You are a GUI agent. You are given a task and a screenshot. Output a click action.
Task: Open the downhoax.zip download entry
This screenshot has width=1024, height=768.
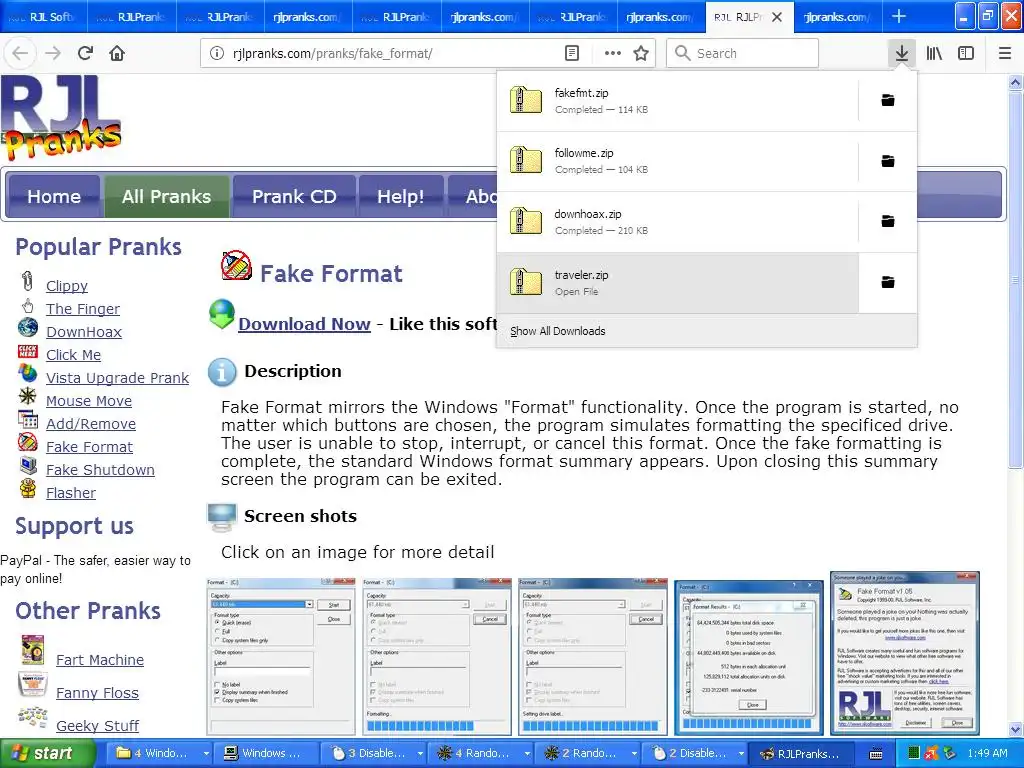tap(677, 222)
